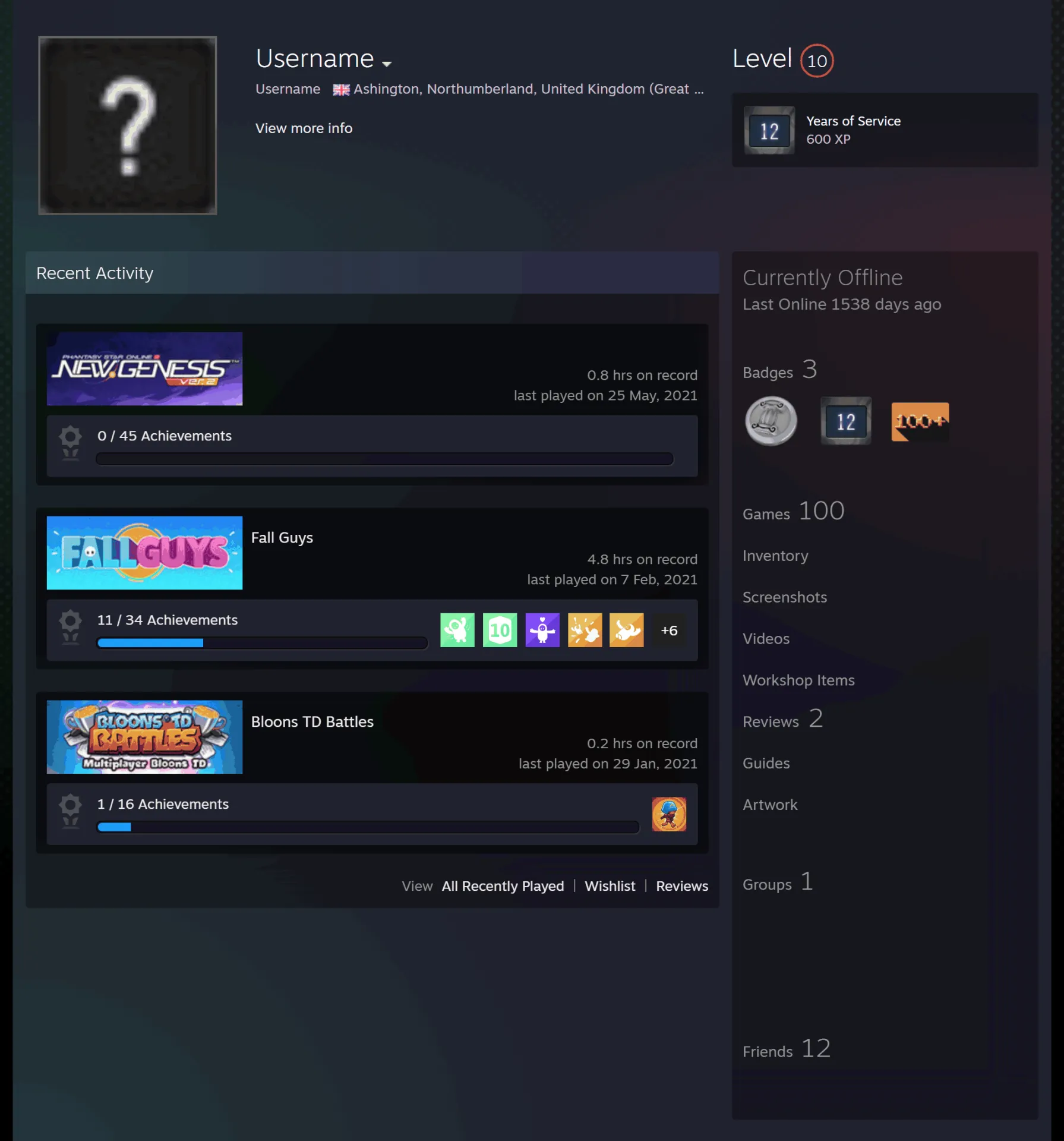Open the Years of Service badge icon
The image size is (1064, 1141).
point(769,131)
